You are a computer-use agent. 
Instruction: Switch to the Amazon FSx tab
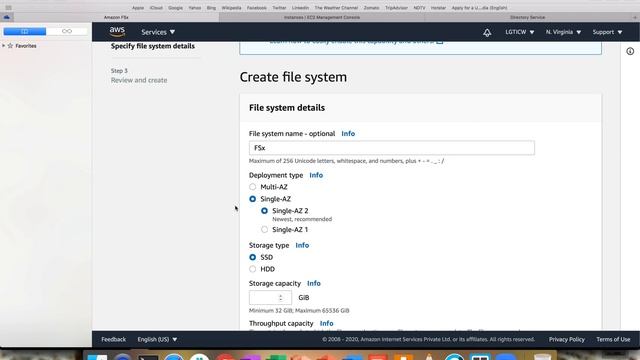pyautogui.click(x=116, y=18)
